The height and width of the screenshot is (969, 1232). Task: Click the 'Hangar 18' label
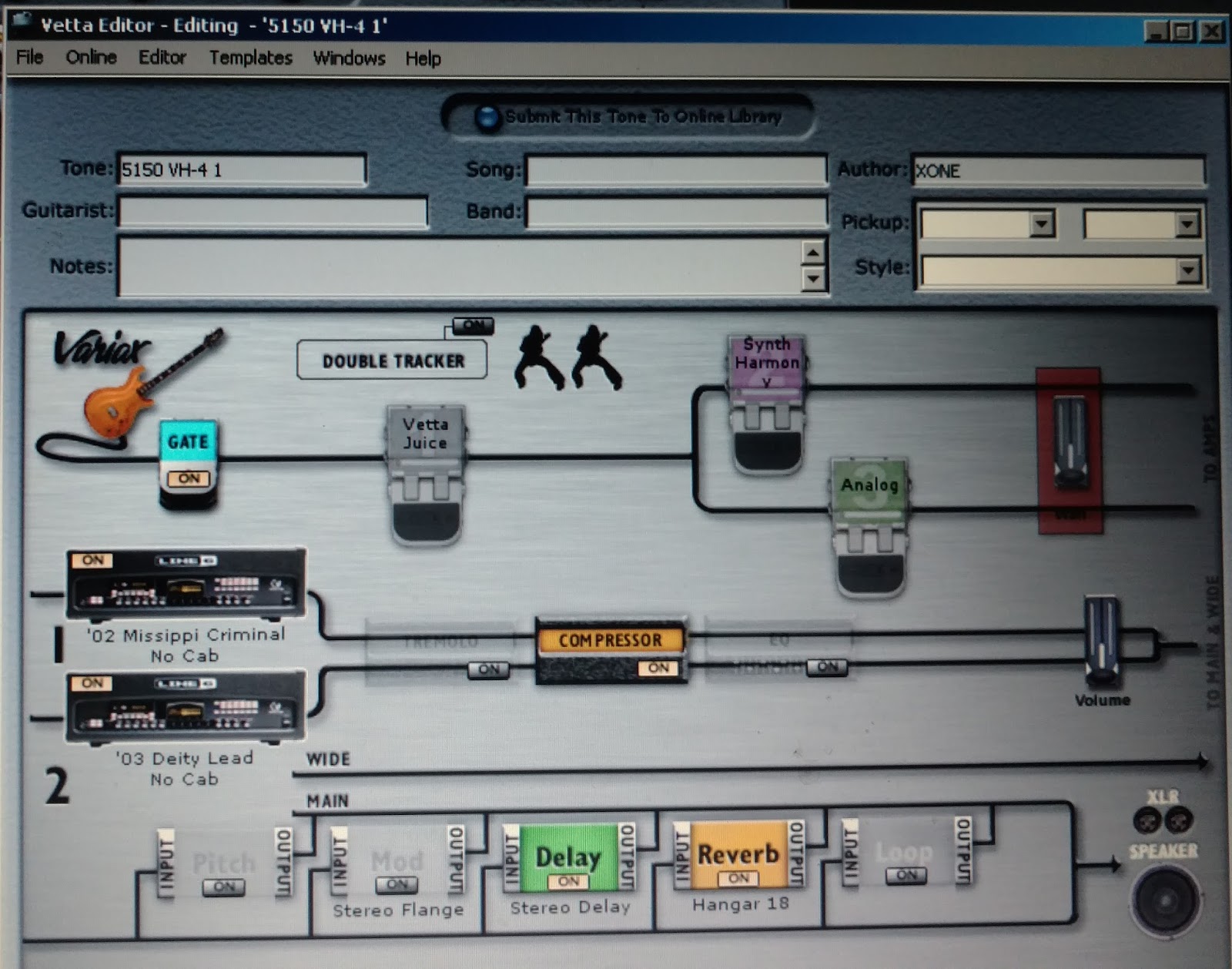[740, 904]
